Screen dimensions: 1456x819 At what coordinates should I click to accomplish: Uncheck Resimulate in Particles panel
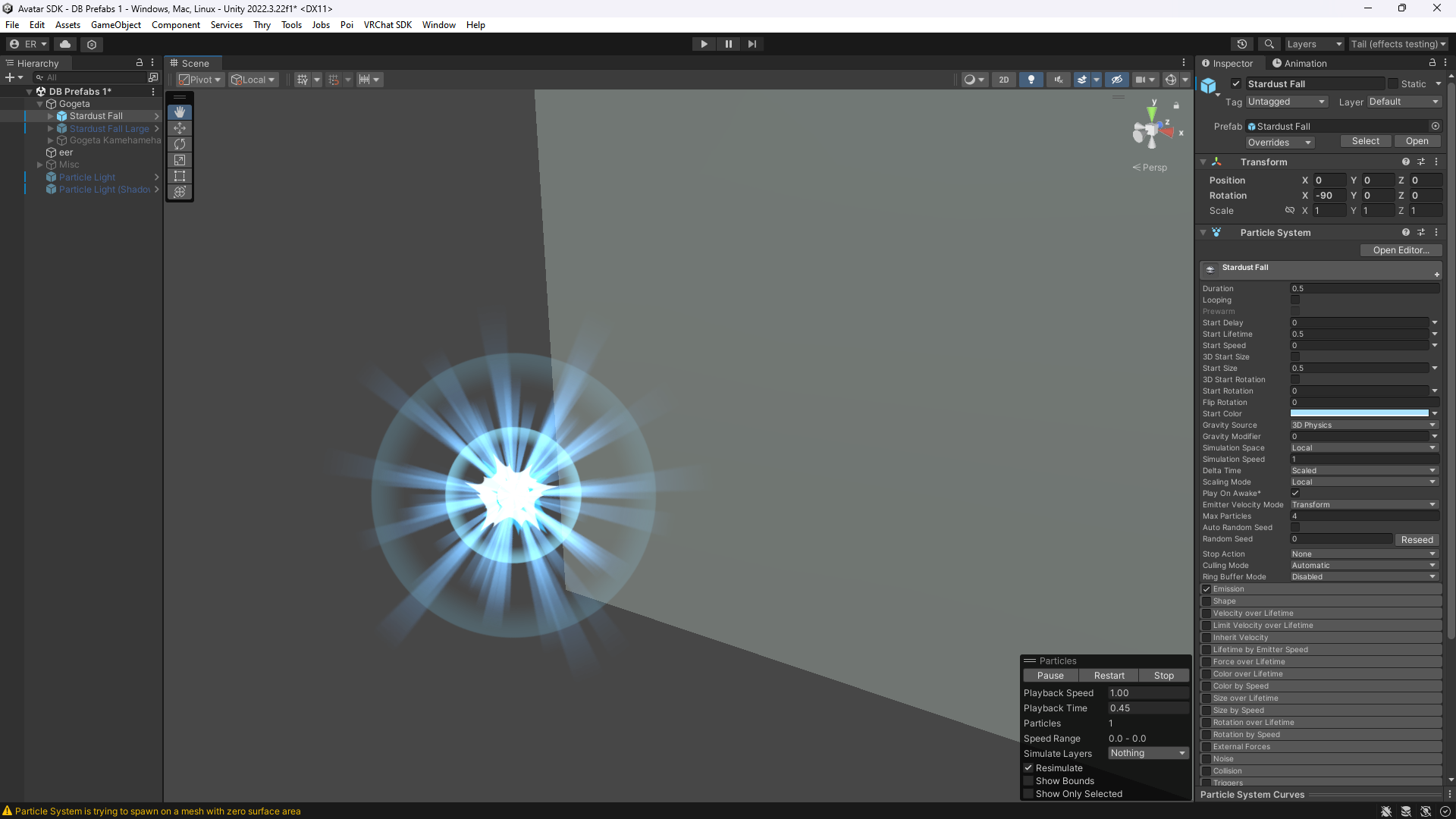tap(1029, 768)
